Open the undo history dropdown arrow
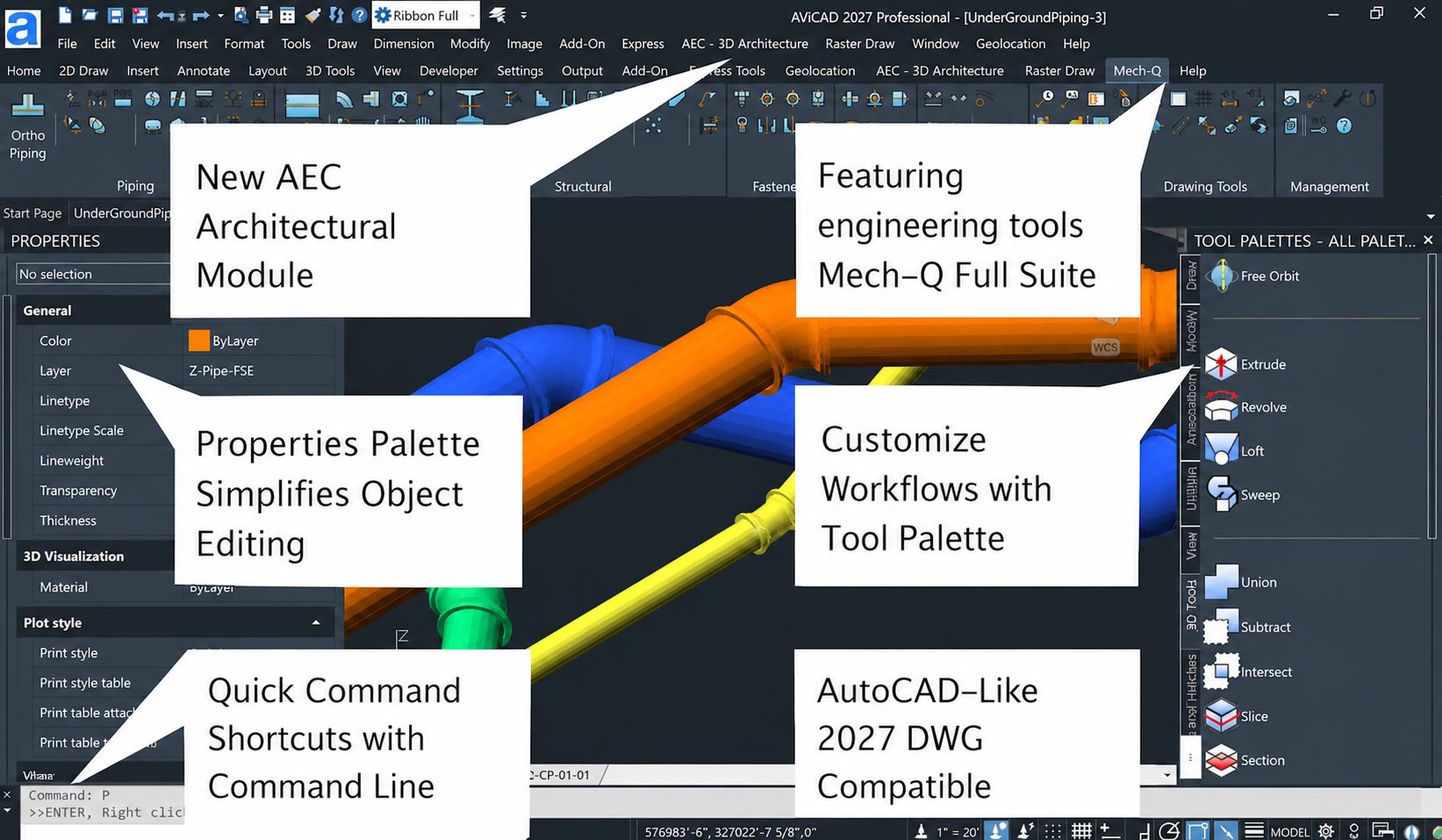1442x840 pixels. pos(181,16)
